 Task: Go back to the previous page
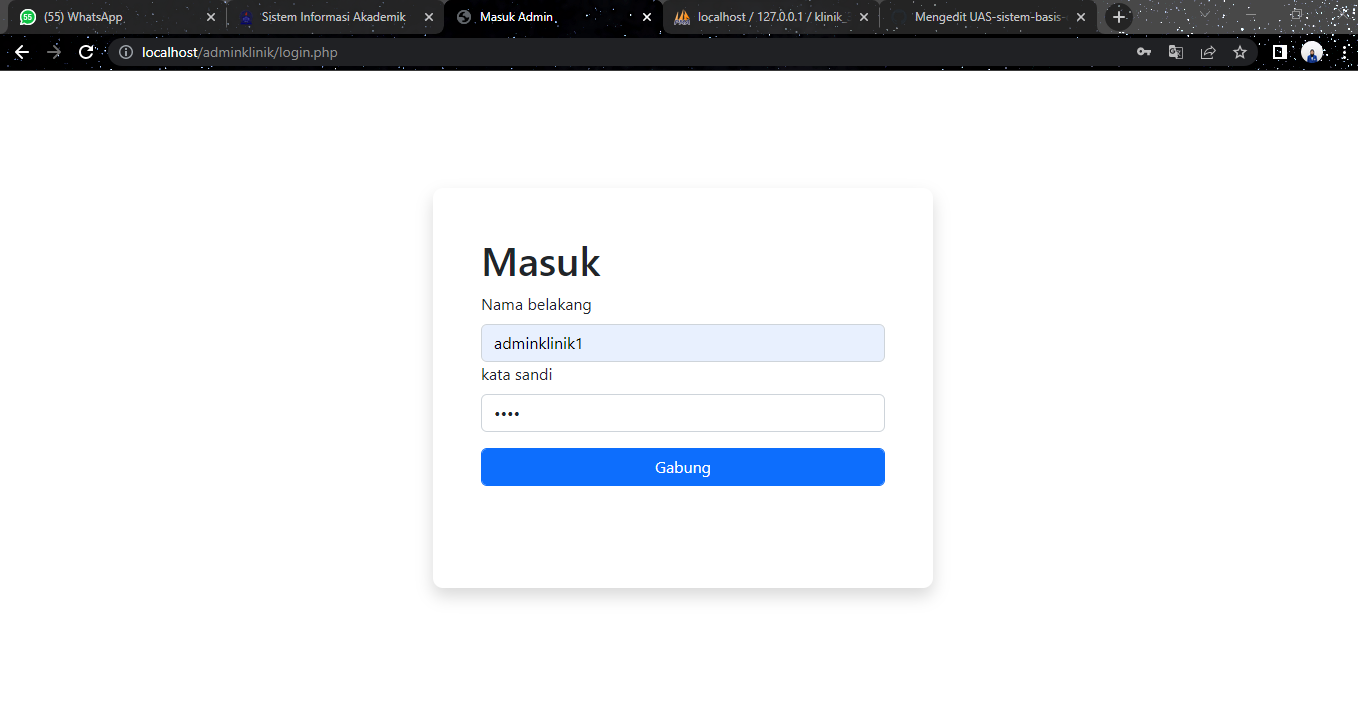22,51
